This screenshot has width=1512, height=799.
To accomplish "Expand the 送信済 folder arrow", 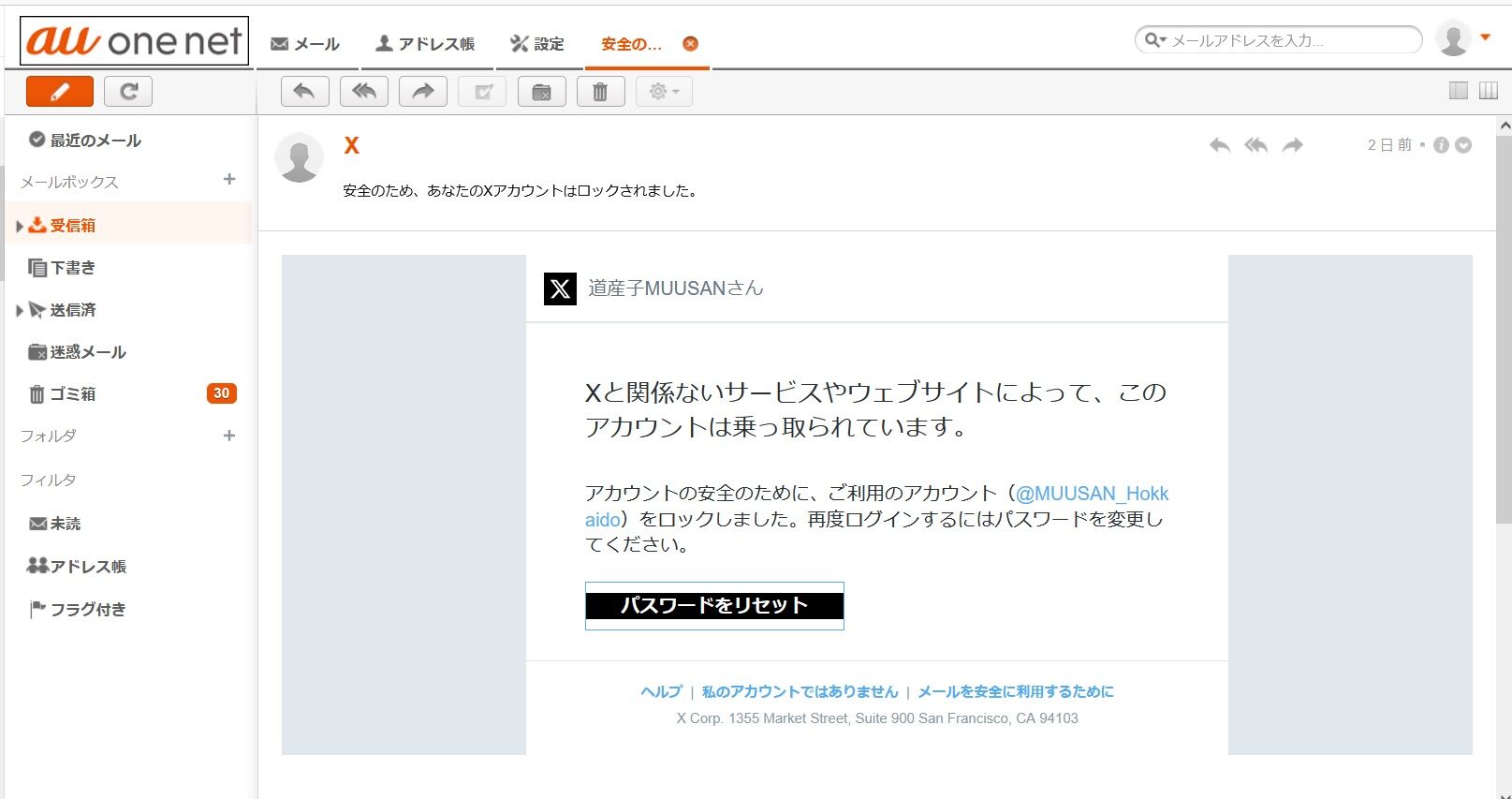I will click(19, 310).
